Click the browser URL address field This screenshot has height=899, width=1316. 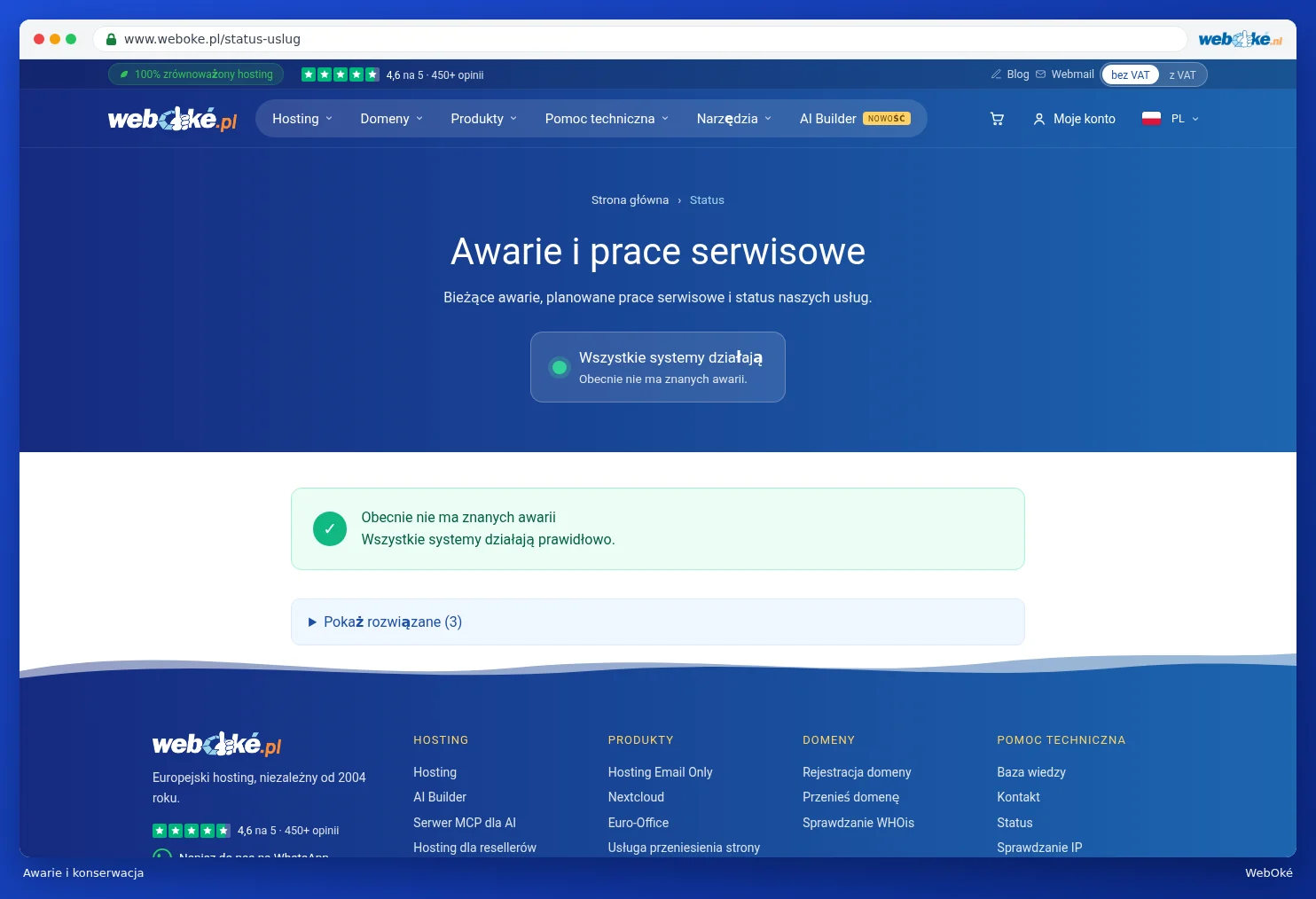pyautogui.click(x=639, y=39)
